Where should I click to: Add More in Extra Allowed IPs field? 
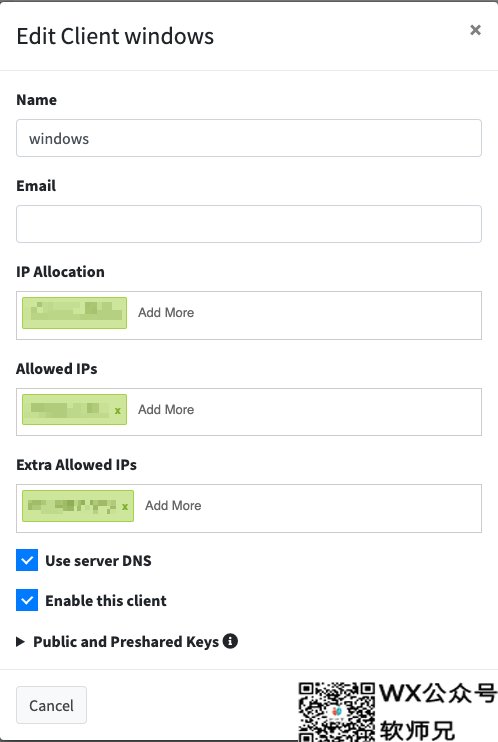pyautogui.click(x=173, y=506)
